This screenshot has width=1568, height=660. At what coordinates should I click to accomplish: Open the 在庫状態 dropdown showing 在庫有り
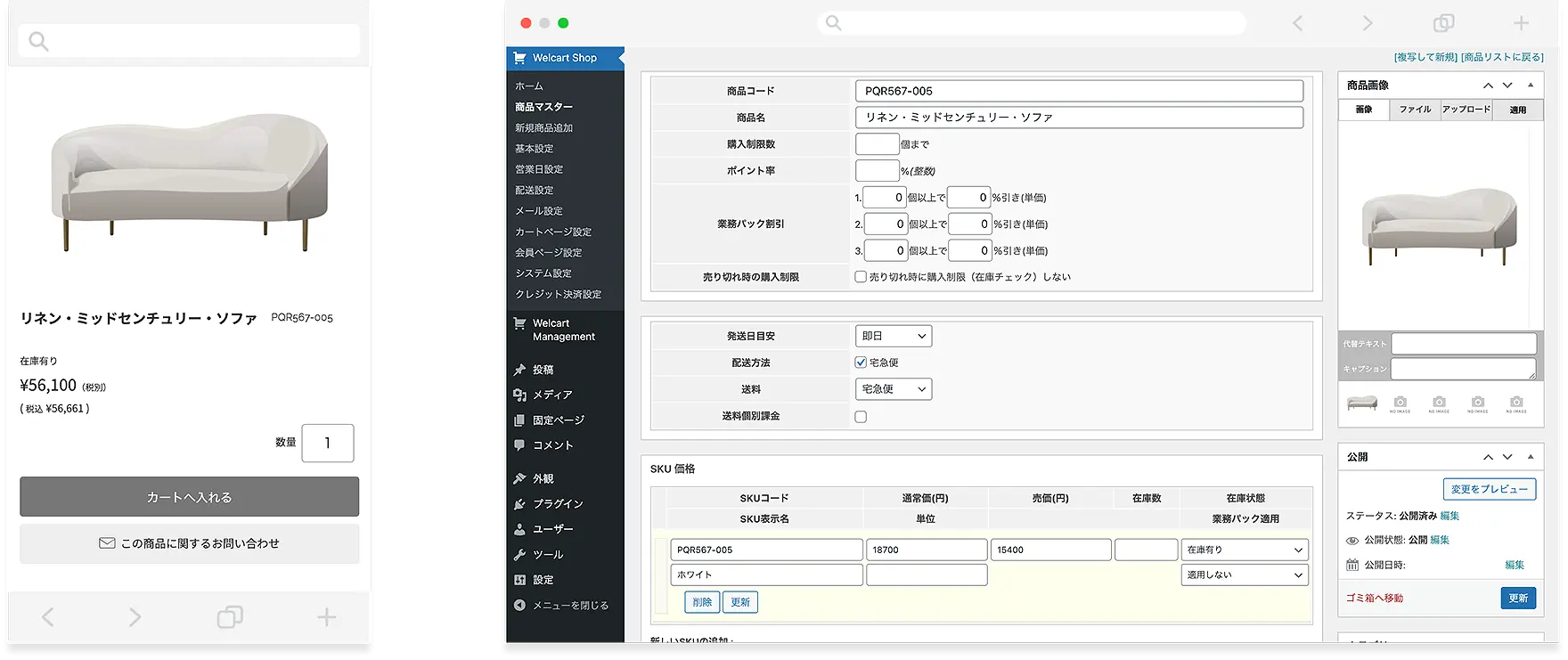pos(1245,550)
